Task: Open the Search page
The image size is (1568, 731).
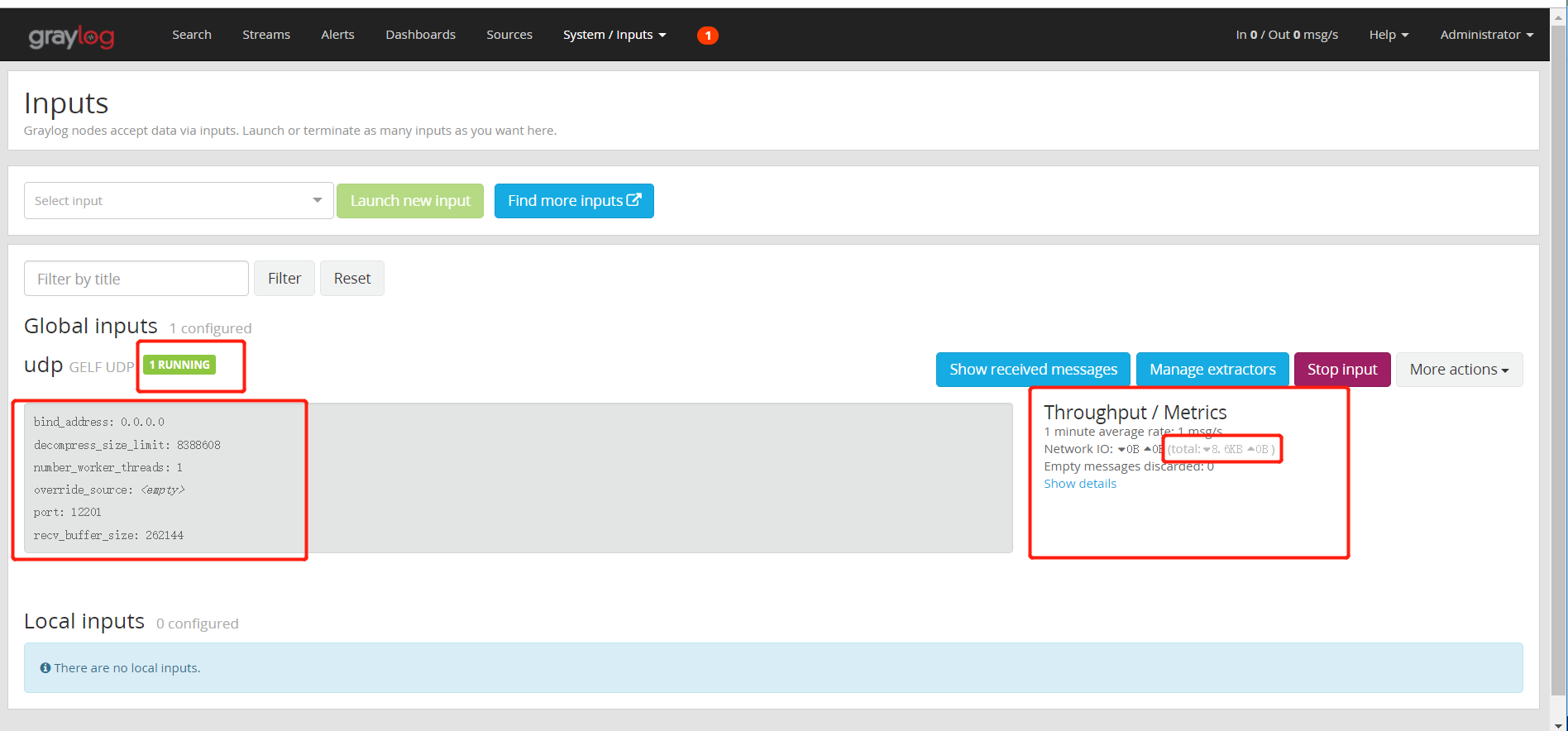Action: pyautogui.click(x=192, y=35)
